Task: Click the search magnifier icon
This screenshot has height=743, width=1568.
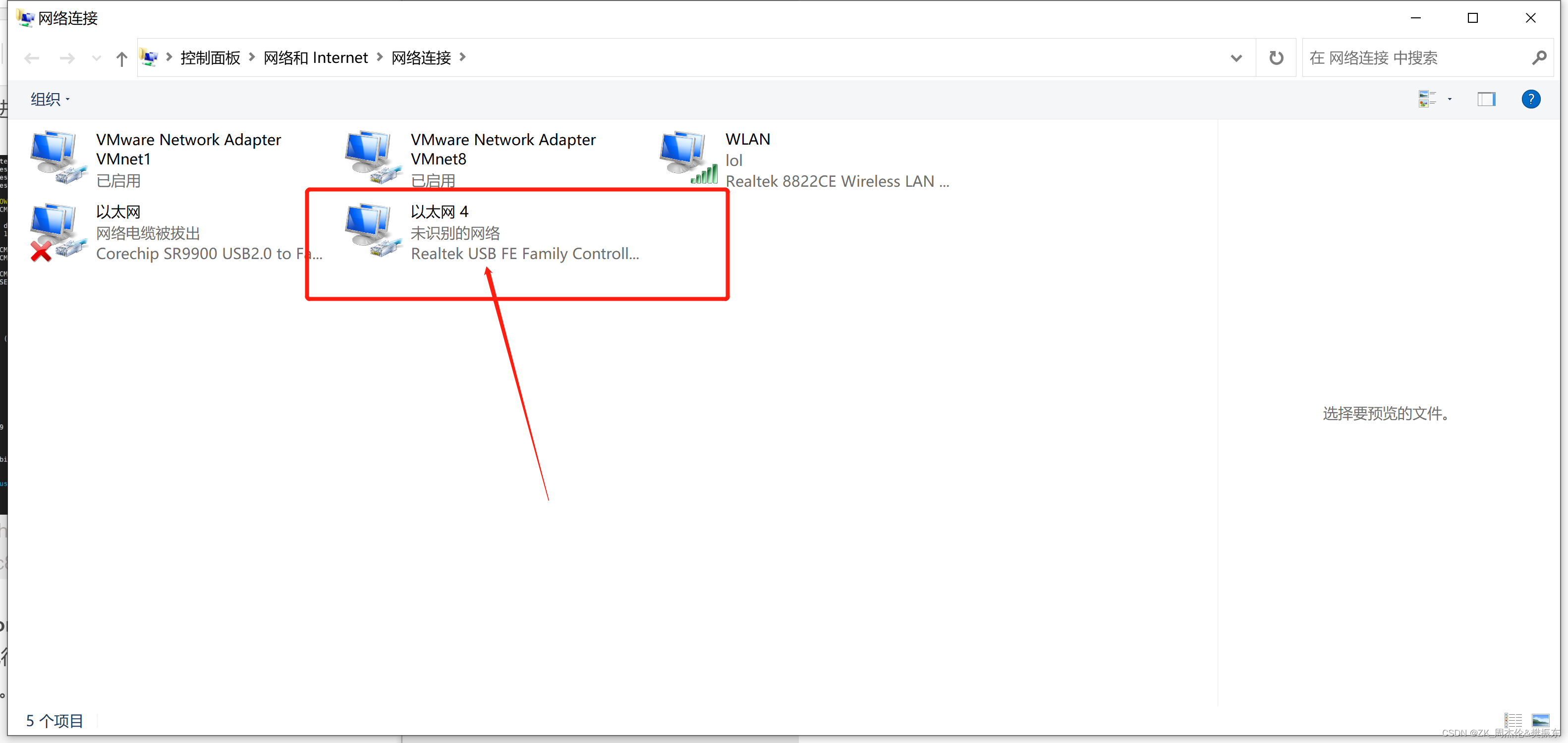Action: (x=1539, y=58)
